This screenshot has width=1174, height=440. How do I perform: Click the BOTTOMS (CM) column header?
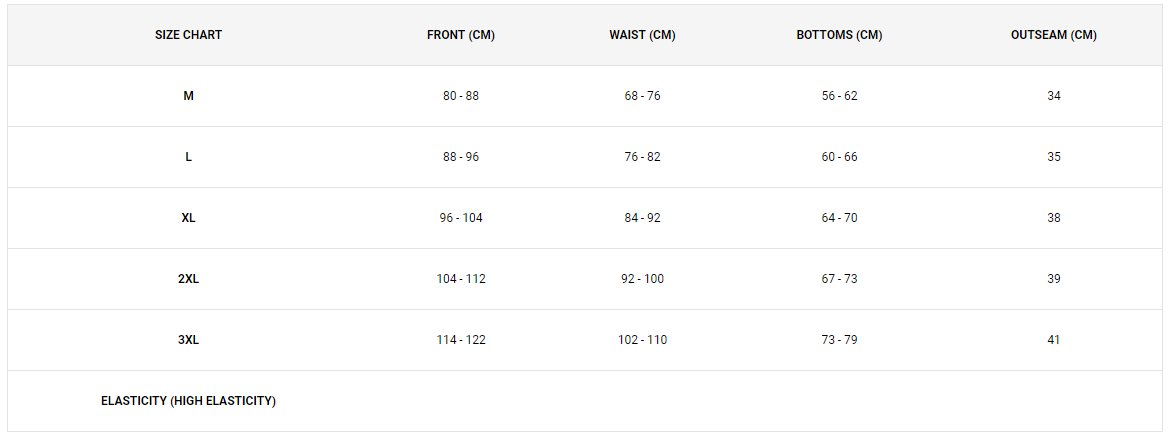pyautogui.click(x=839, y=35)
